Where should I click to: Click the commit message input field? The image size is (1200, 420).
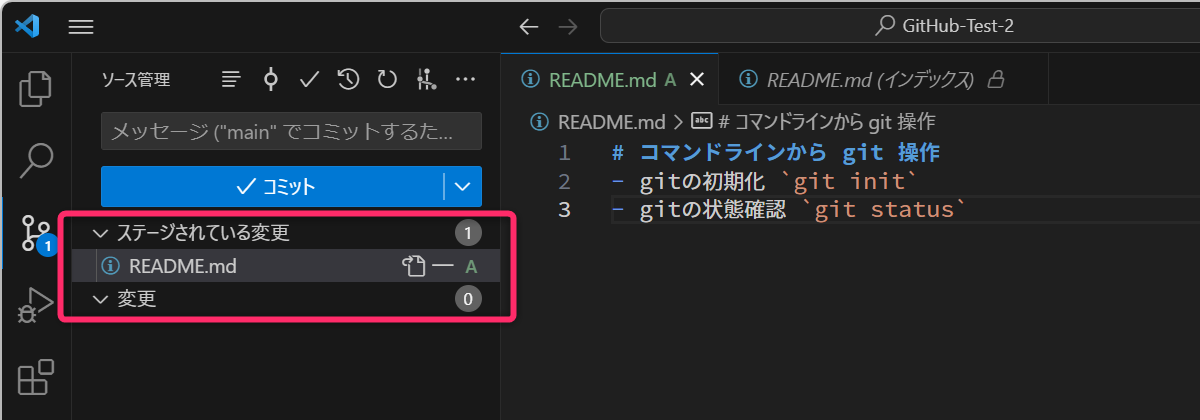291,131
